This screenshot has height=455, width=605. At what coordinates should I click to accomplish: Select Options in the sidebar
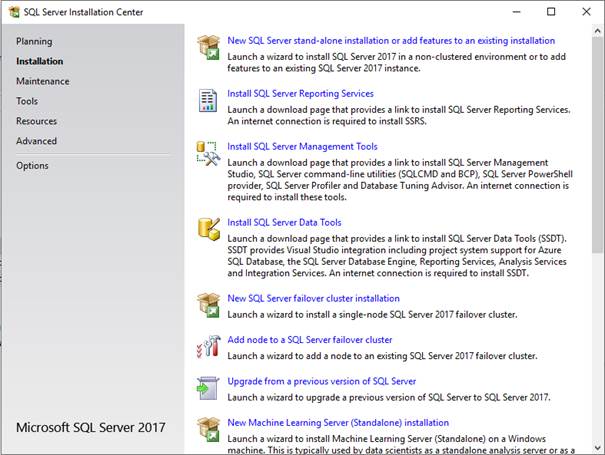(x=32, y=166)
